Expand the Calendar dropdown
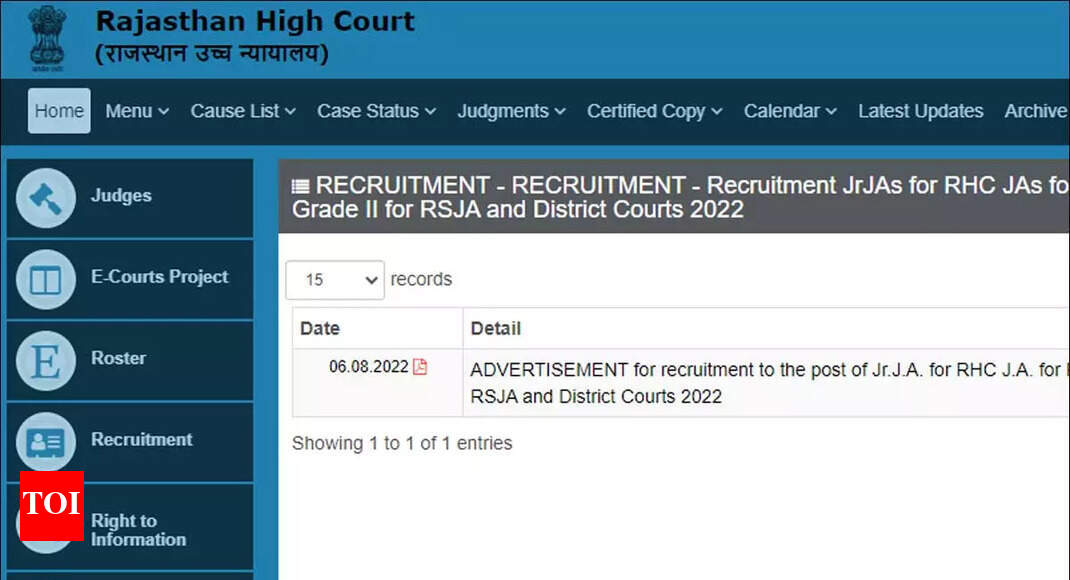 click(790, 111)
